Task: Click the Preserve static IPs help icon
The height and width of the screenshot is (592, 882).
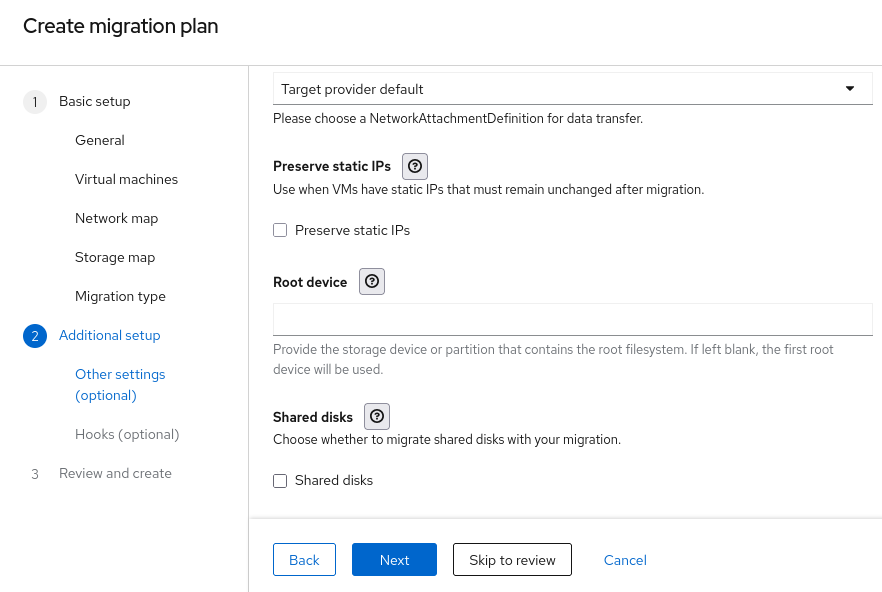Action: (415, 167)
